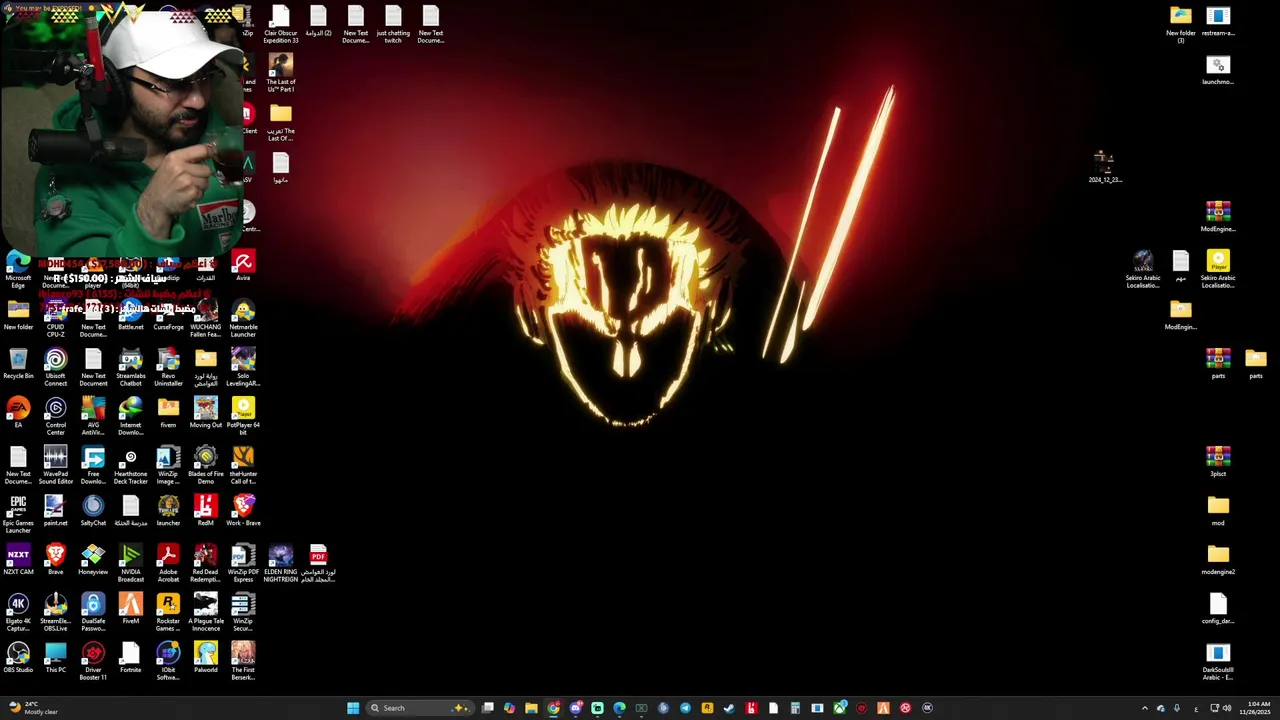Select the "just chatting twitch" text file
The width and height of the screenshot is (1280, 720).
click(x=393, y=25)
